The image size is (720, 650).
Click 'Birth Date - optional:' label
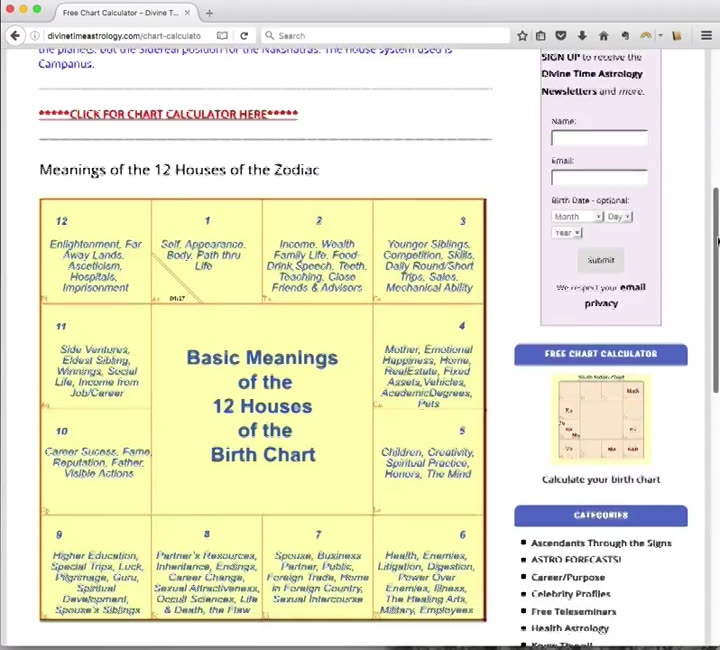click(590, 201)
